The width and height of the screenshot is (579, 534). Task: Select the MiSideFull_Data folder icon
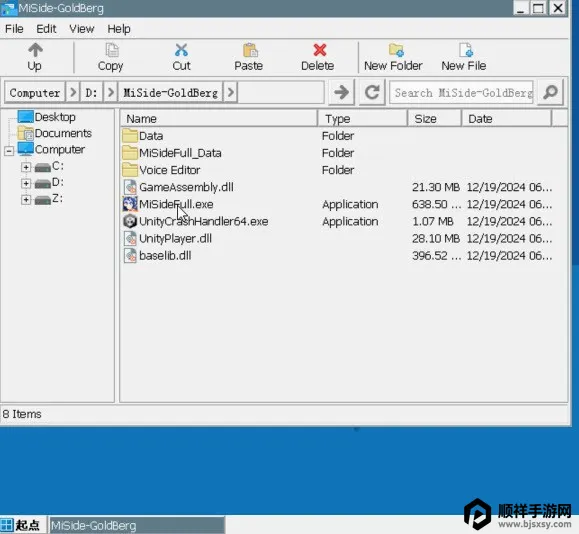130,153
